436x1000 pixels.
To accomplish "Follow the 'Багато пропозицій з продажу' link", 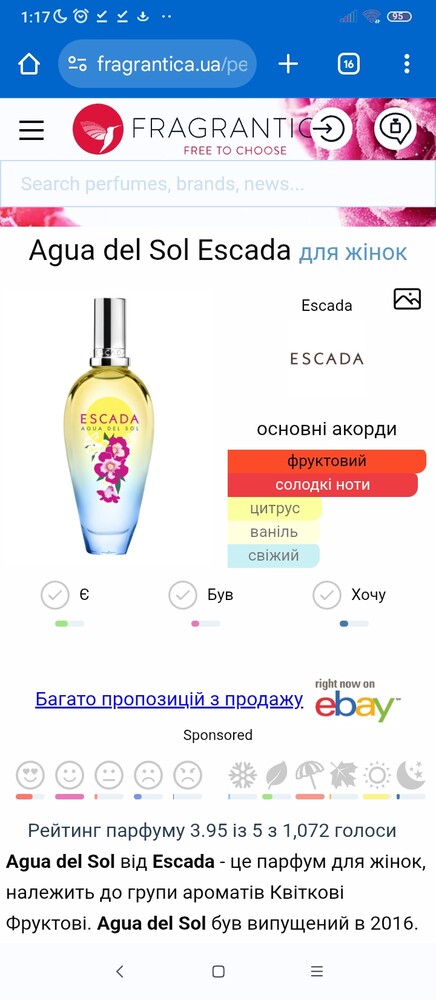I will coord(169,700).
